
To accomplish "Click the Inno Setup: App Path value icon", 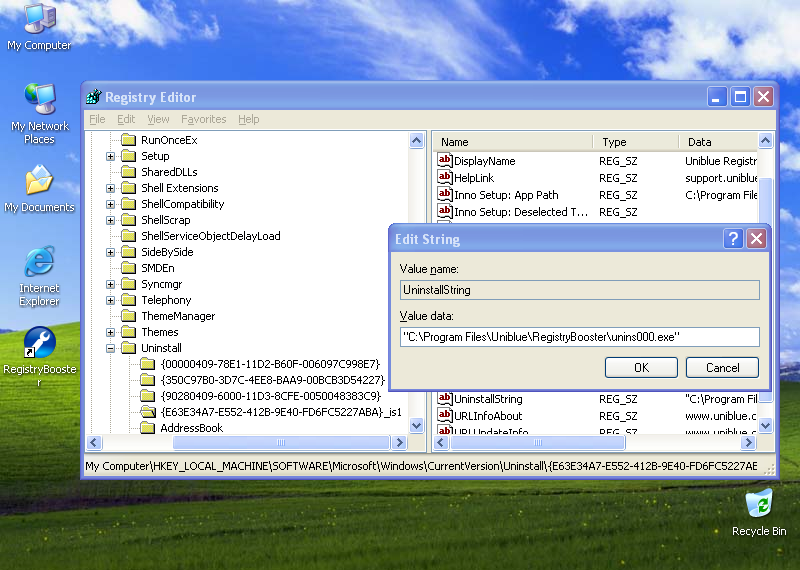I will pos(445,194).
